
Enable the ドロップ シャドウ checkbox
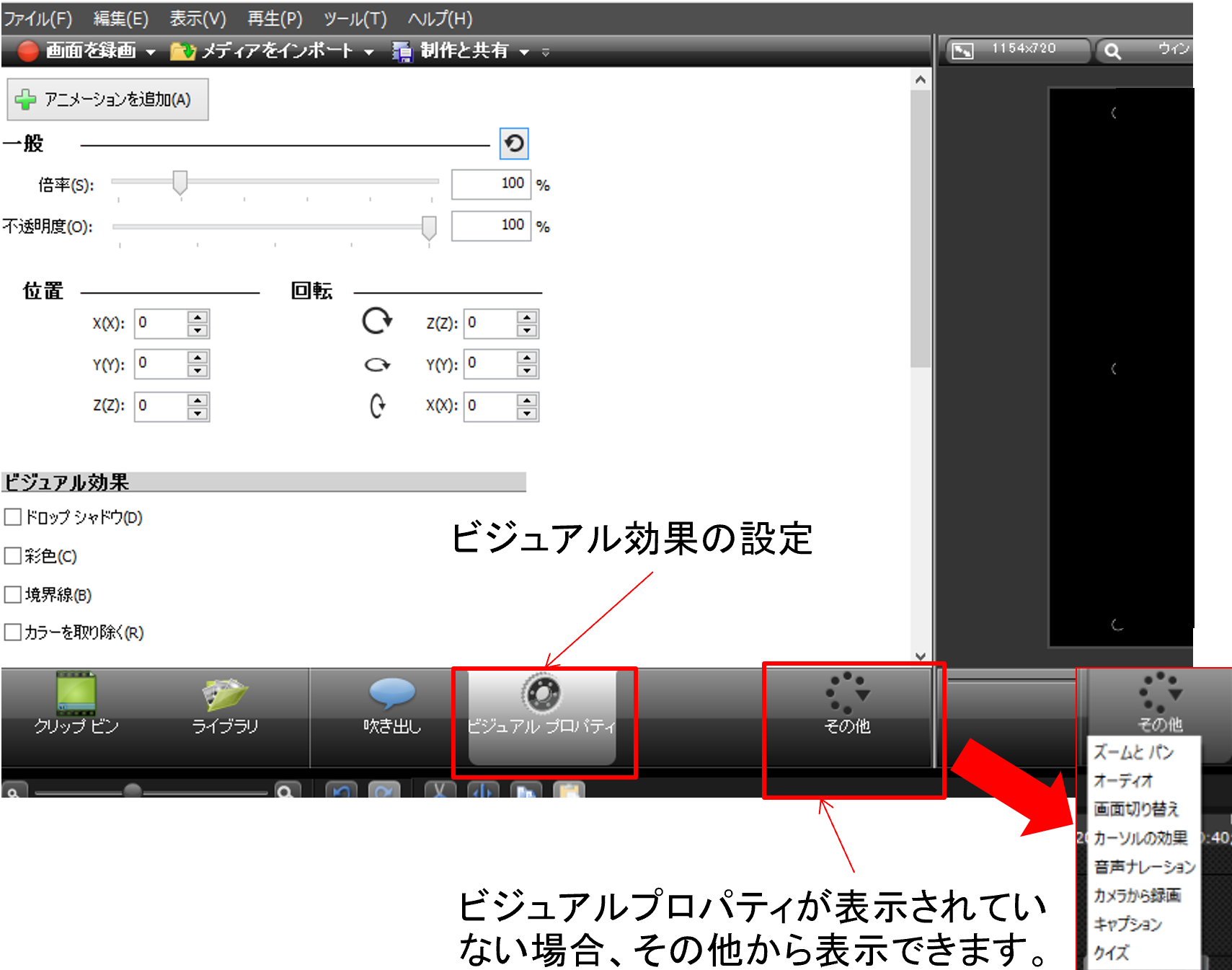pyautogui.click(x=12, y=516)
